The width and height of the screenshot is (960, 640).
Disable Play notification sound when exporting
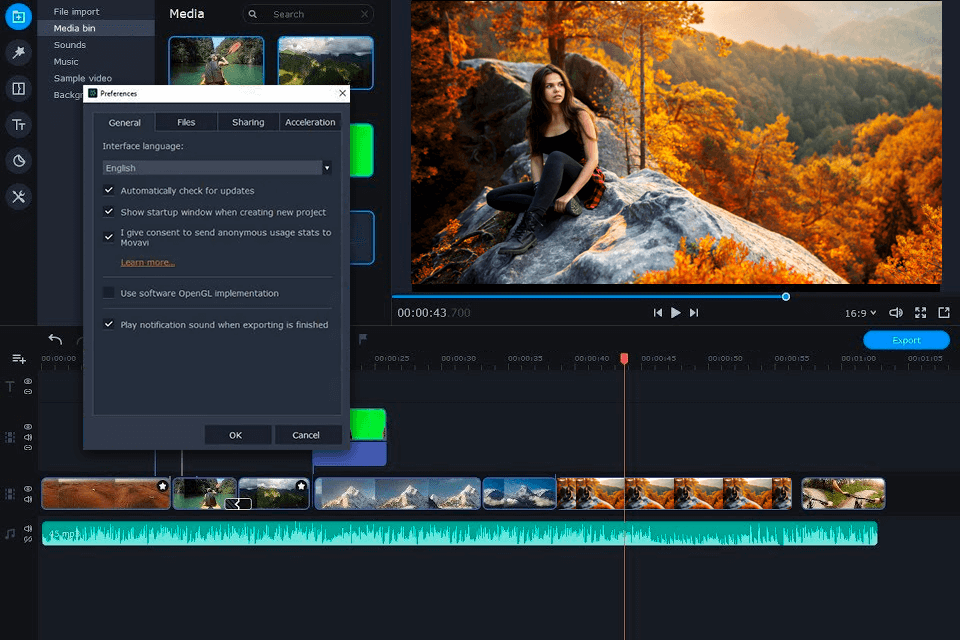tap(109, 324)
